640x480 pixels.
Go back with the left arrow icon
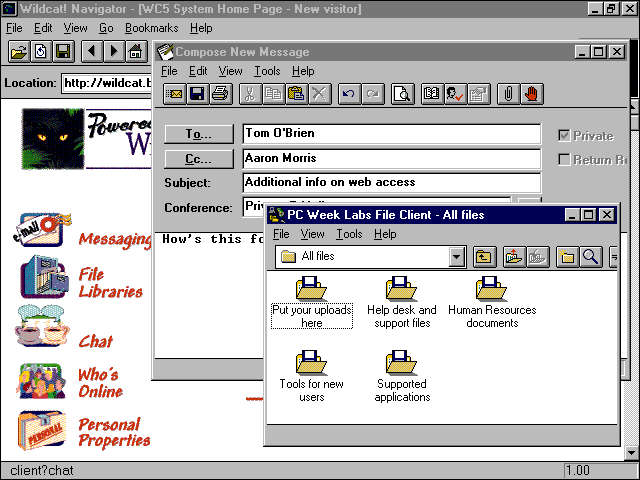pos(91,51)
